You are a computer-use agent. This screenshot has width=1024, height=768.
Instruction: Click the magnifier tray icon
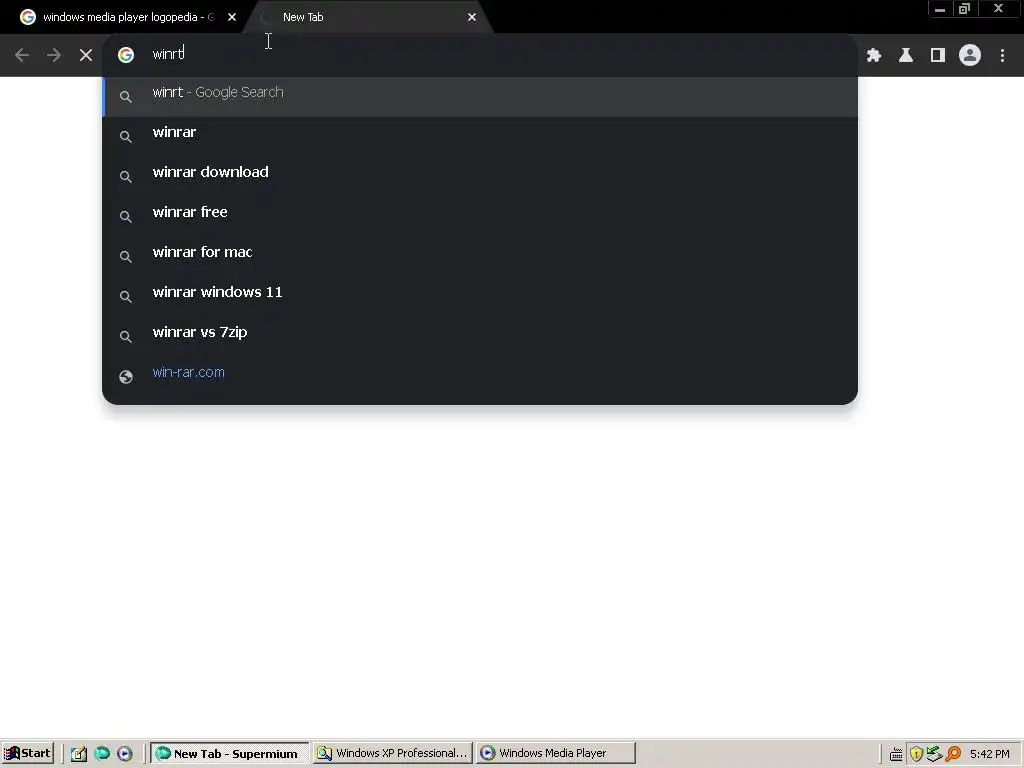tap(953, 754)
